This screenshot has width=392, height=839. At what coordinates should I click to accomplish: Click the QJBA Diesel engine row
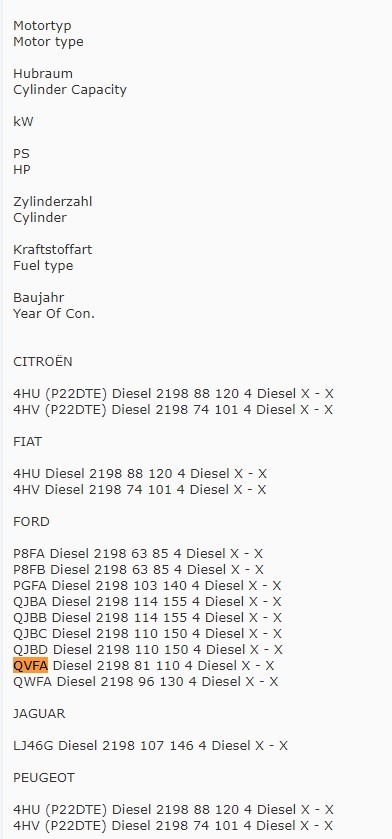coord(147,602)
